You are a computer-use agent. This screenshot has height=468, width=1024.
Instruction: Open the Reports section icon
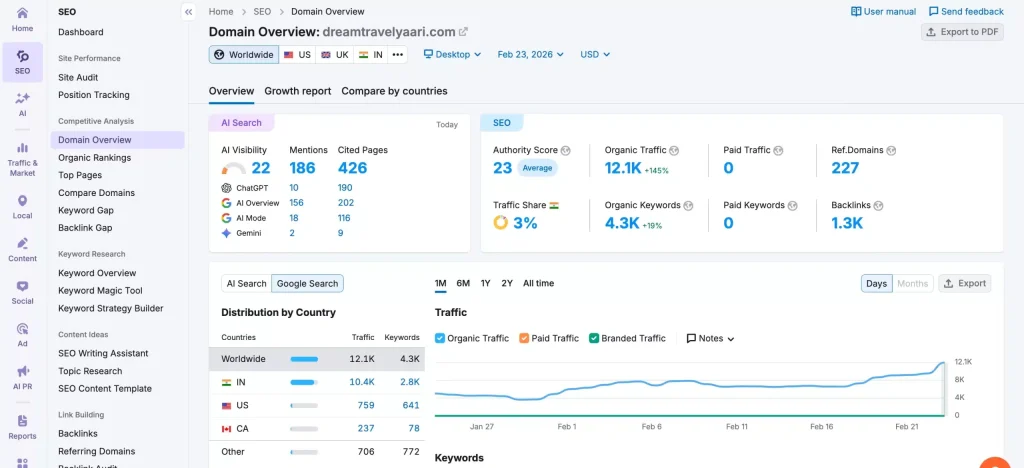[22, 428]
